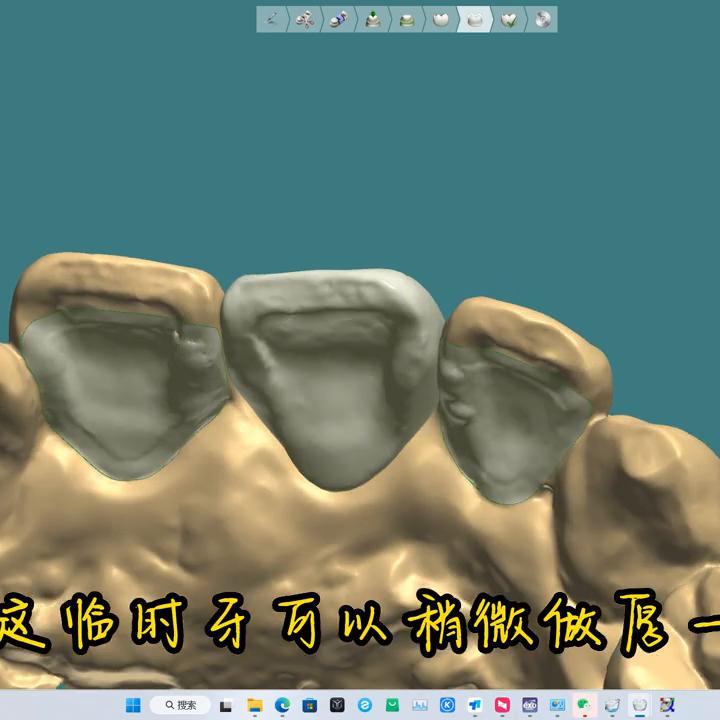Open the green margin line wizard step
Screen dimensions: 720x720
point(407,19)
